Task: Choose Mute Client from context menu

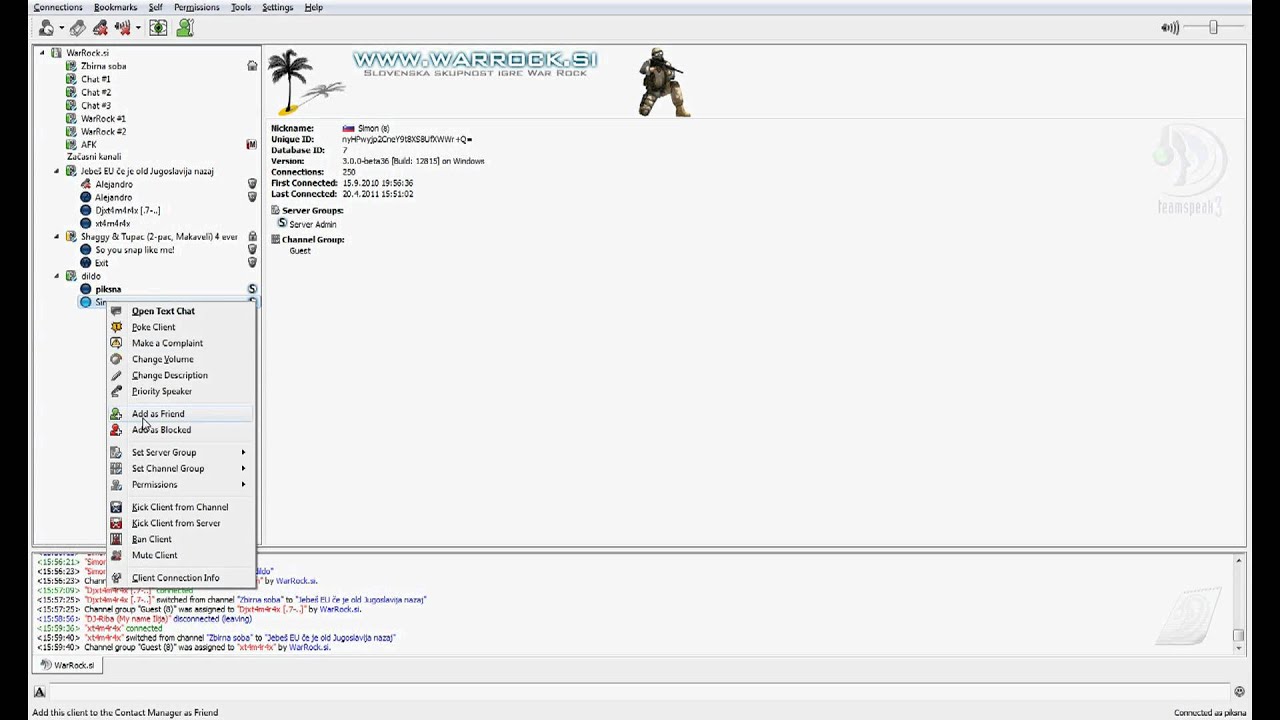Action: (154, 555)
